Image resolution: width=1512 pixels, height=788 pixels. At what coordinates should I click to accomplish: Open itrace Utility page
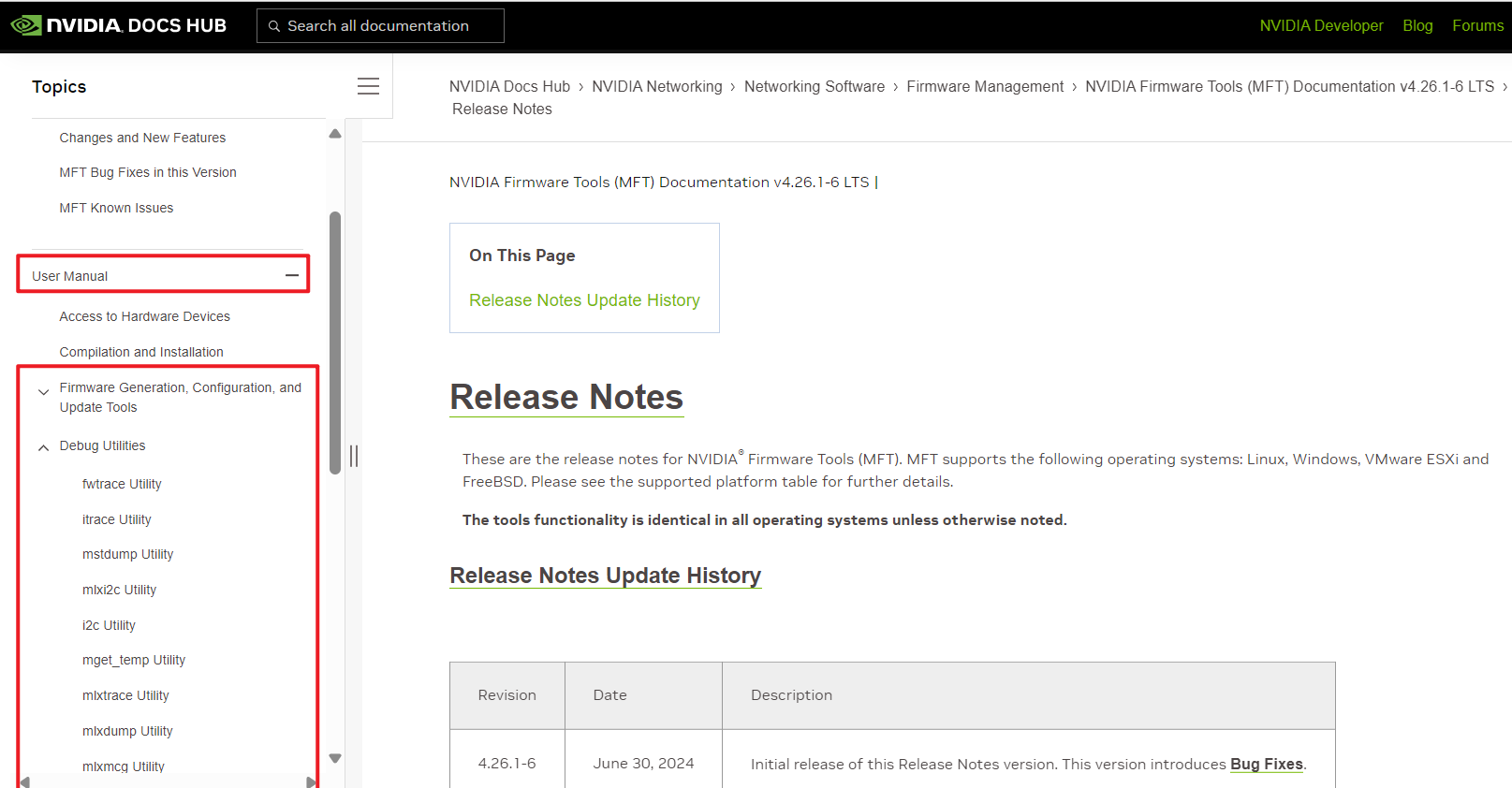coord(116,519)
